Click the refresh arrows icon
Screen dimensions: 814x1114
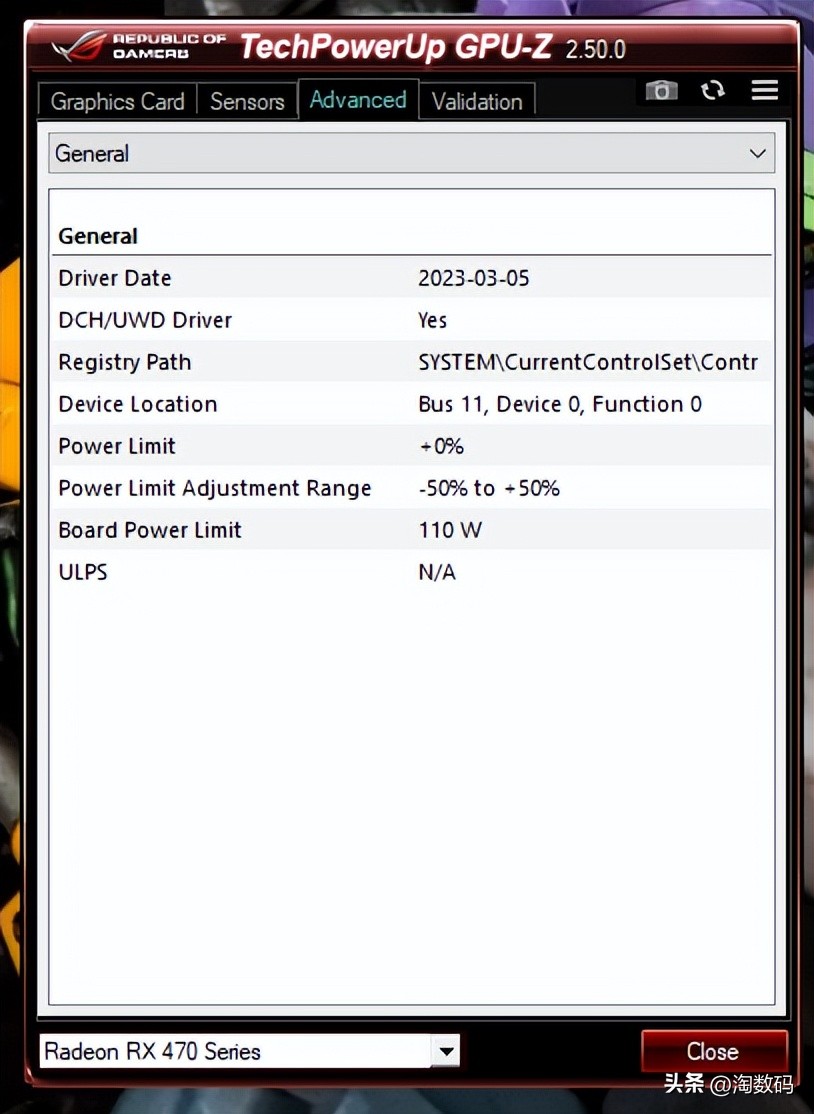(712, 90)
